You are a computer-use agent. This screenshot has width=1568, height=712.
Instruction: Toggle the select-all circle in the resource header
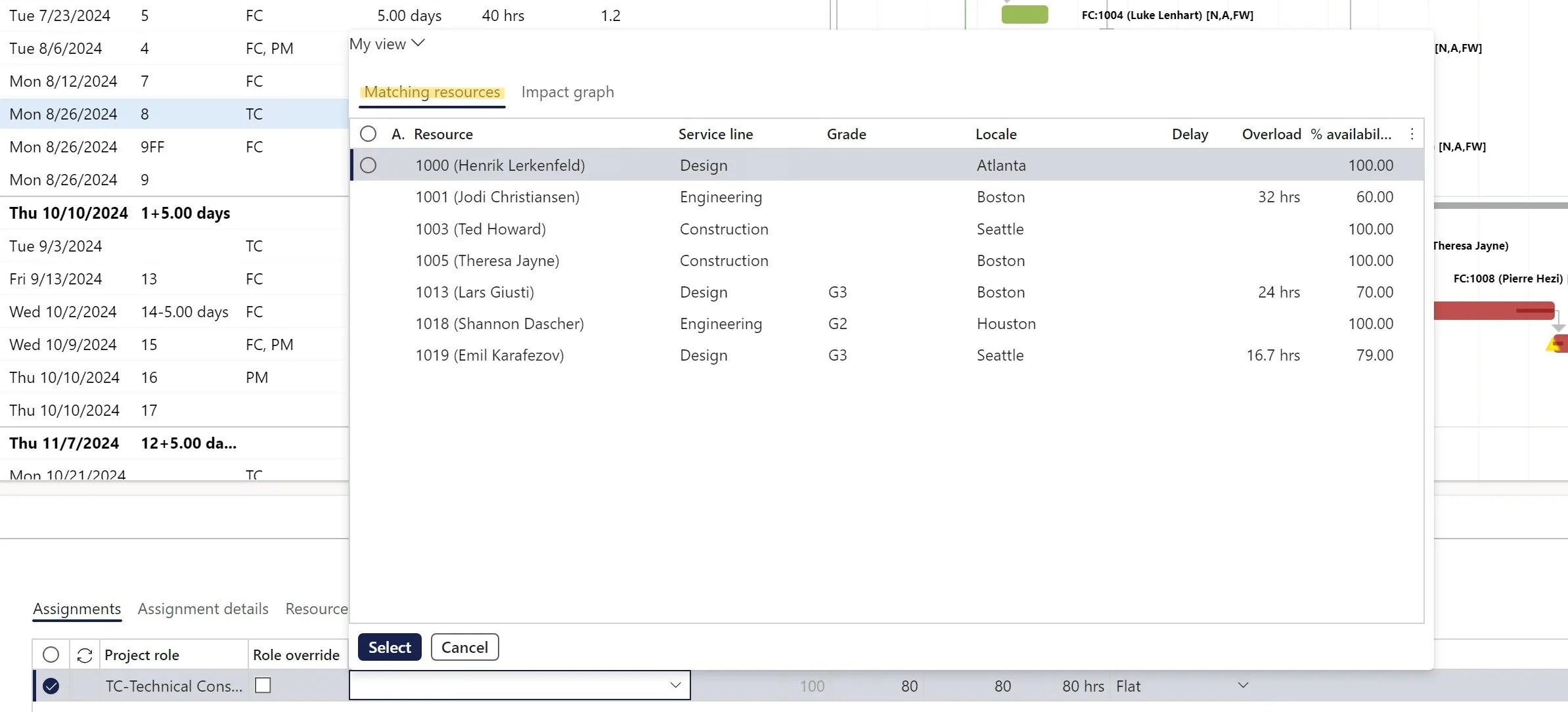pyautogui.click(x=369, y=133)
